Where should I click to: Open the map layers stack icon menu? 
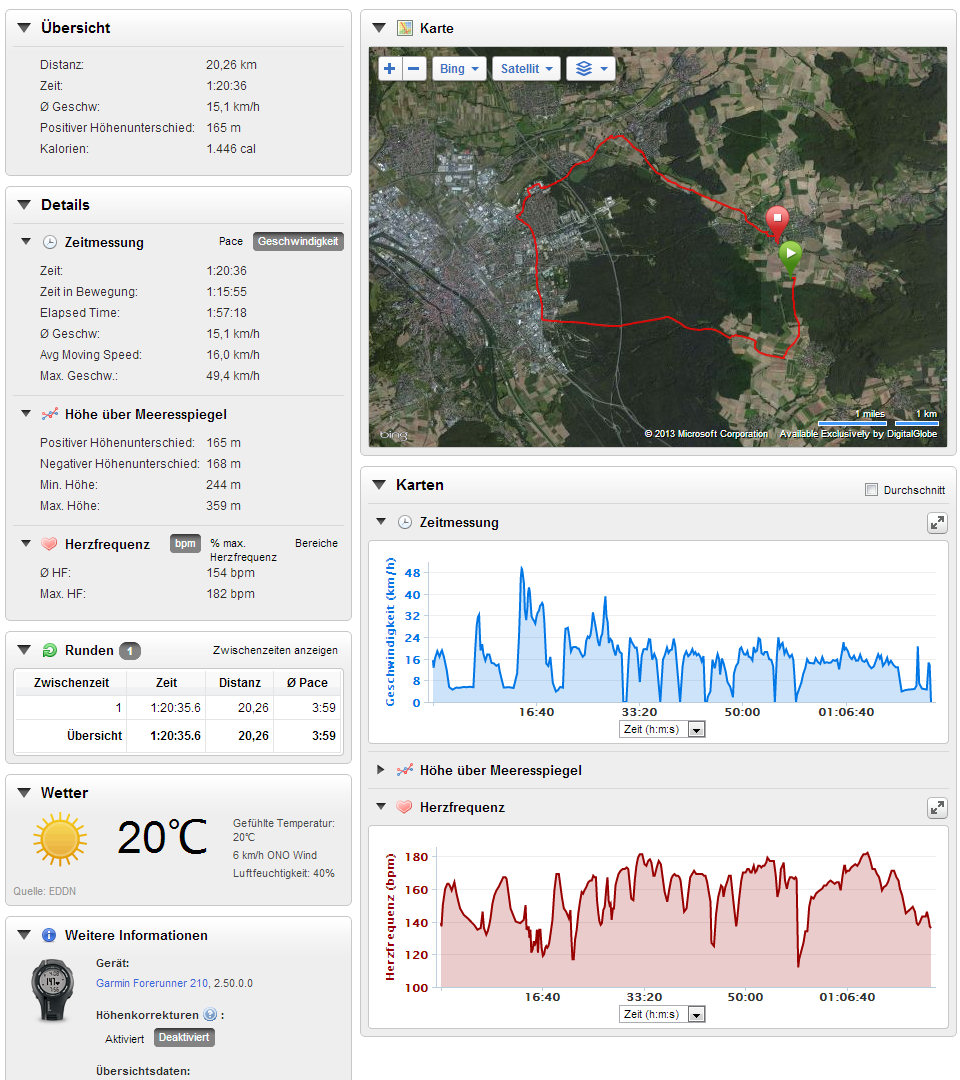(x=590, y=69)
